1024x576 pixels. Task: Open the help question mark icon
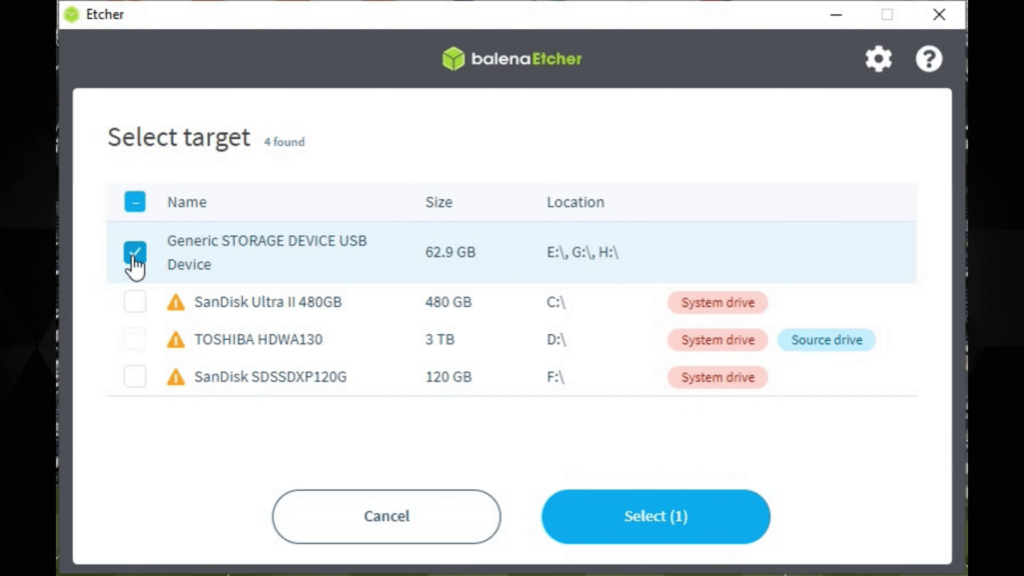[929, 59]
